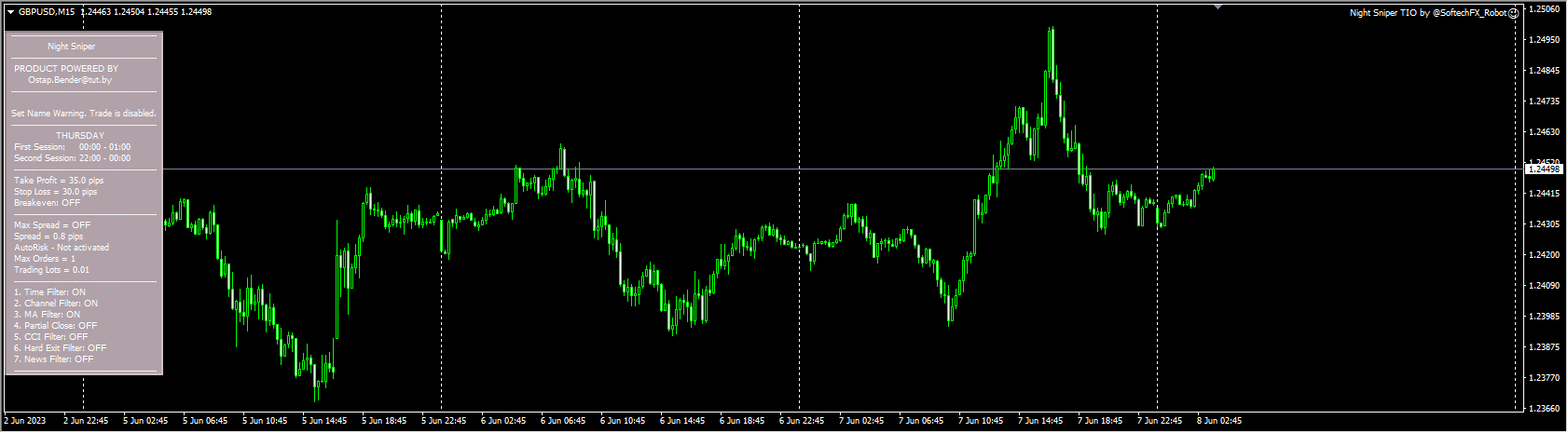
Task: Click the 'Night Sniper TIO by @SoftechFX_Robot' label
Action: (x=1428, y=13)
